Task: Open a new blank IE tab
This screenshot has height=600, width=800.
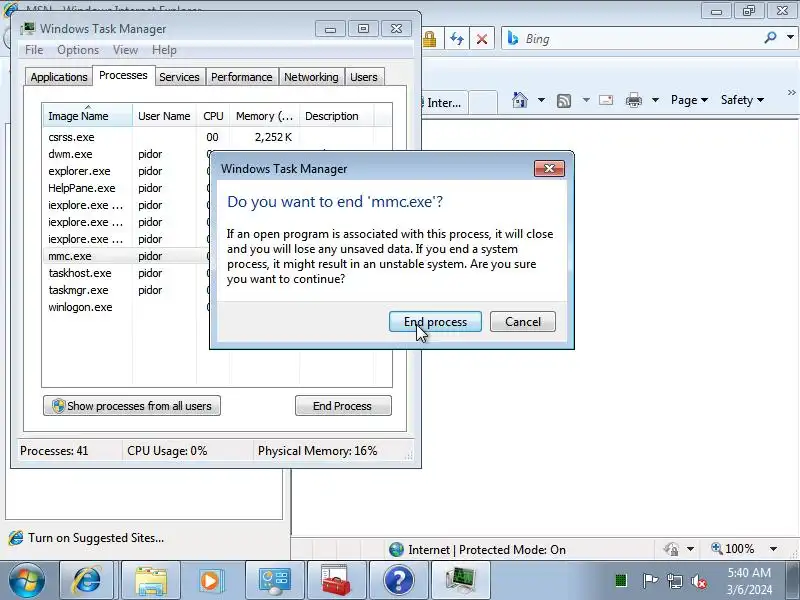Action: coord(483,103)
